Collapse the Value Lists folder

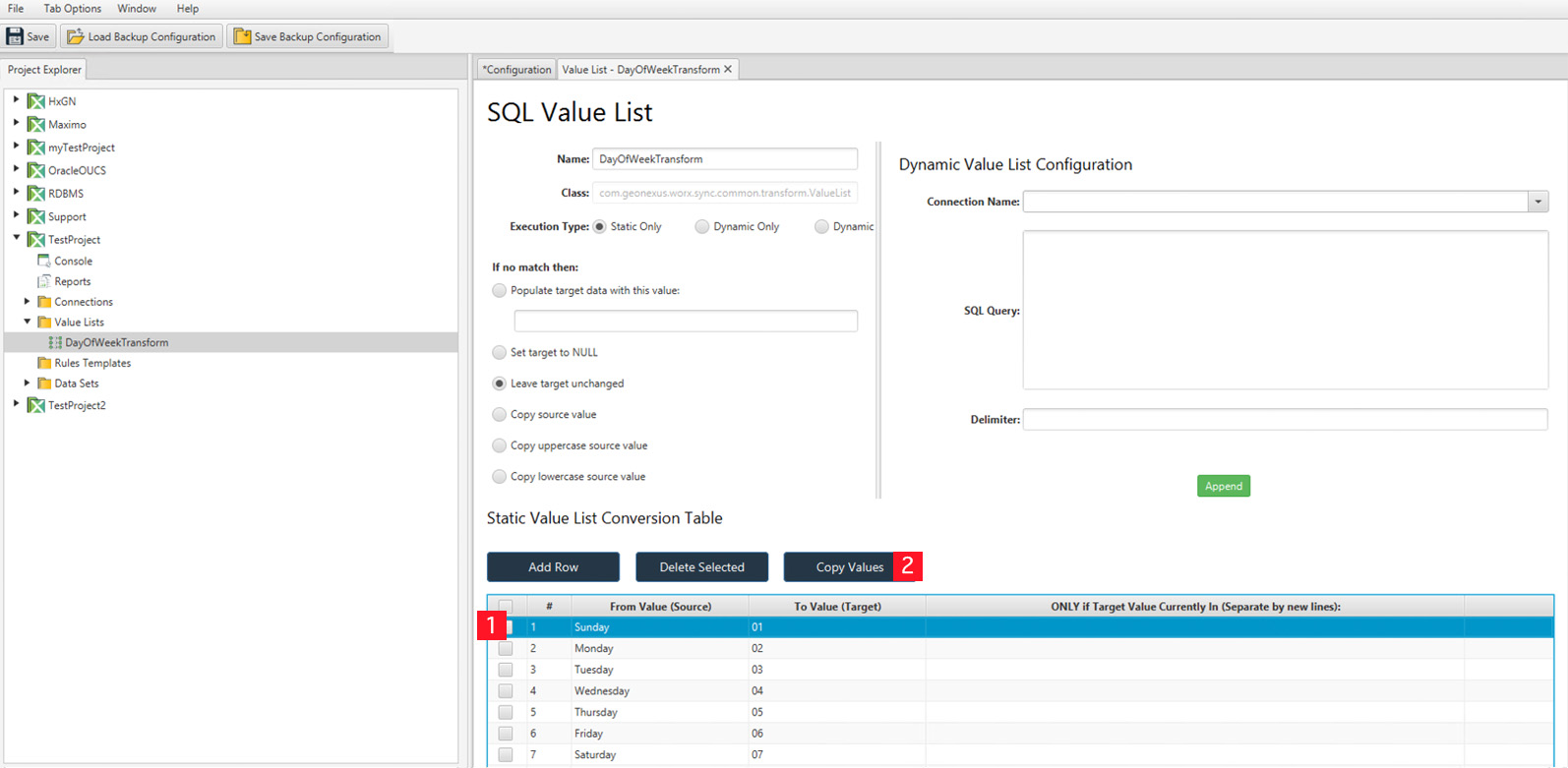click(x=28, y=322)
